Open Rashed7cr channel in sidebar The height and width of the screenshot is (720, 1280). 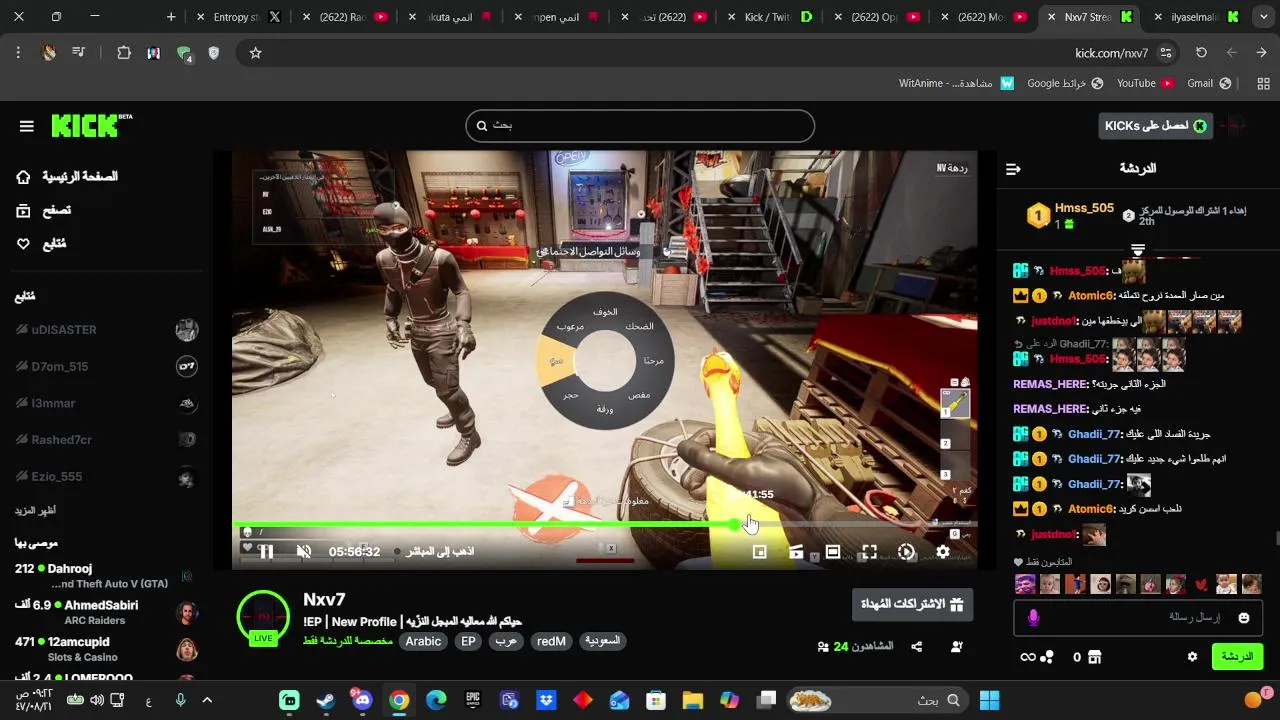pyautogui.click(x=106, y=440)
